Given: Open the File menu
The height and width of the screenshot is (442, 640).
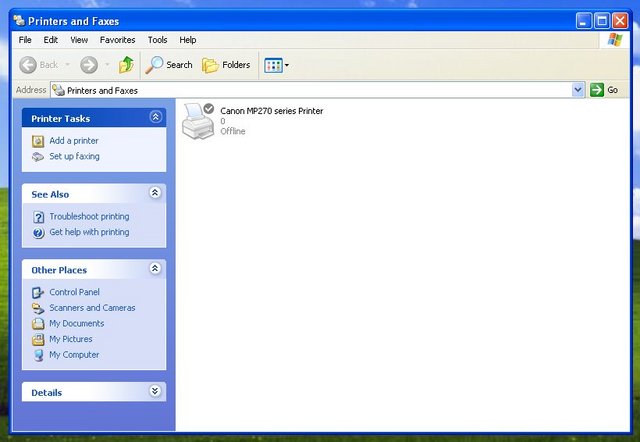Looking at the screenshot, I should pos(25,40).
